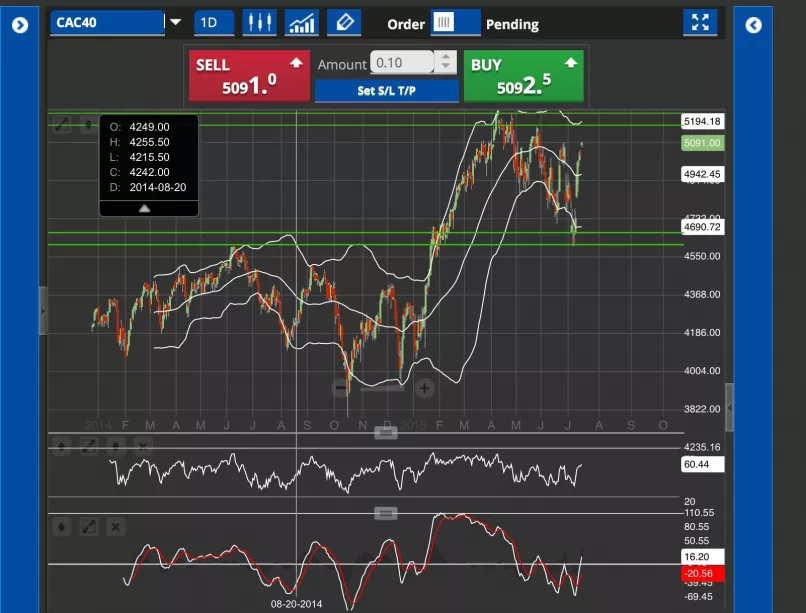Select the Order mode label
The image size is (806, 613).
(x=406, y=25)
